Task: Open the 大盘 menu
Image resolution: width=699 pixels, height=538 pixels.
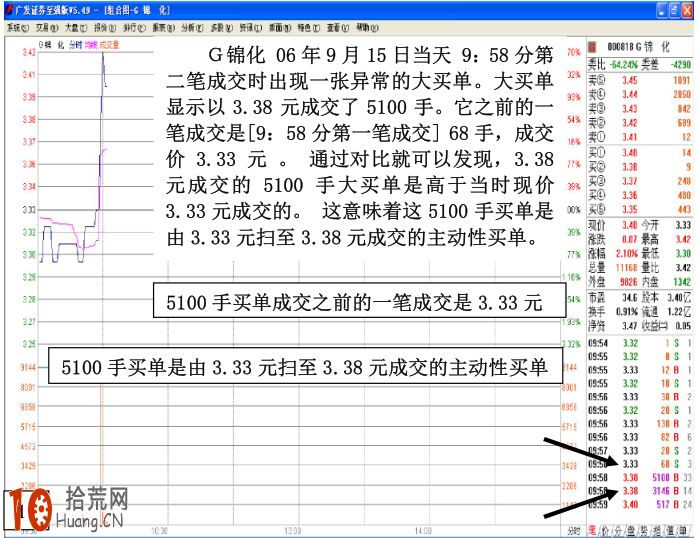Action: coord(76,28)
